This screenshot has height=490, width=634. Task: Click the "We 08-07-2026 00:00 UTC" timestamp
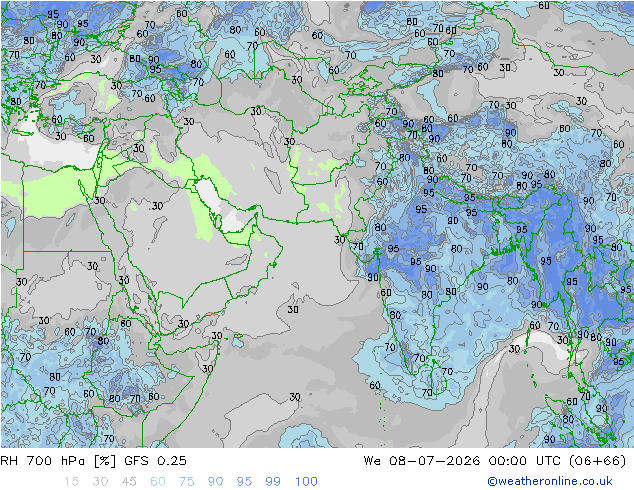pos(463,461)
